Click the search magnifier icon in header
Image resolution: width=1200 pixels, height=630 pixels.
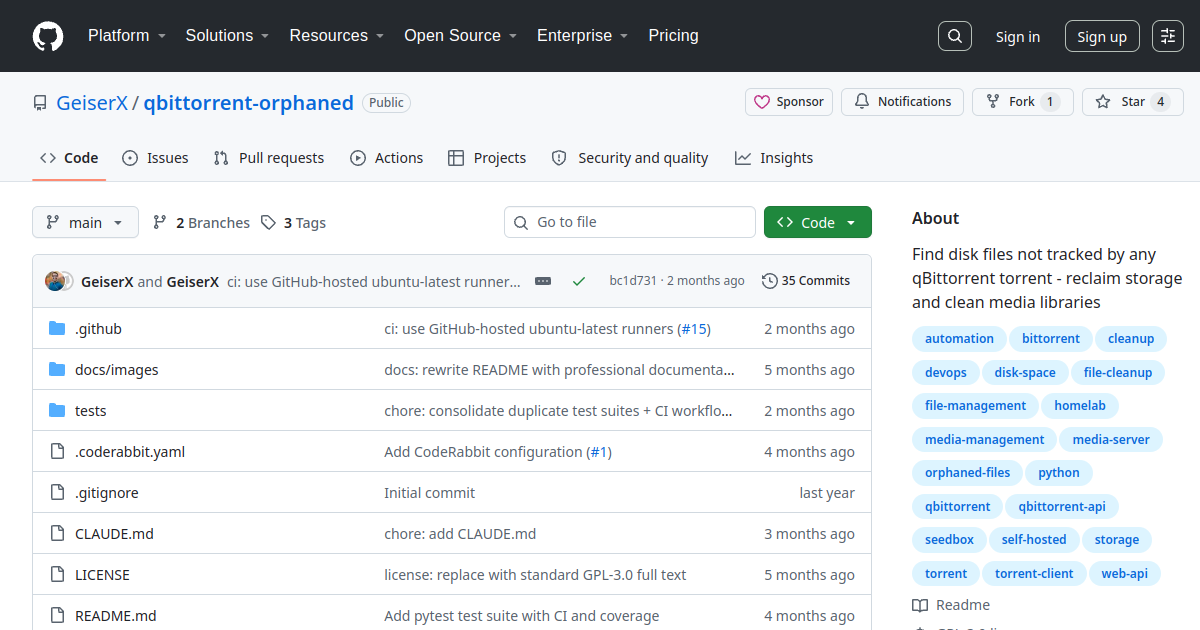point(955,36)
